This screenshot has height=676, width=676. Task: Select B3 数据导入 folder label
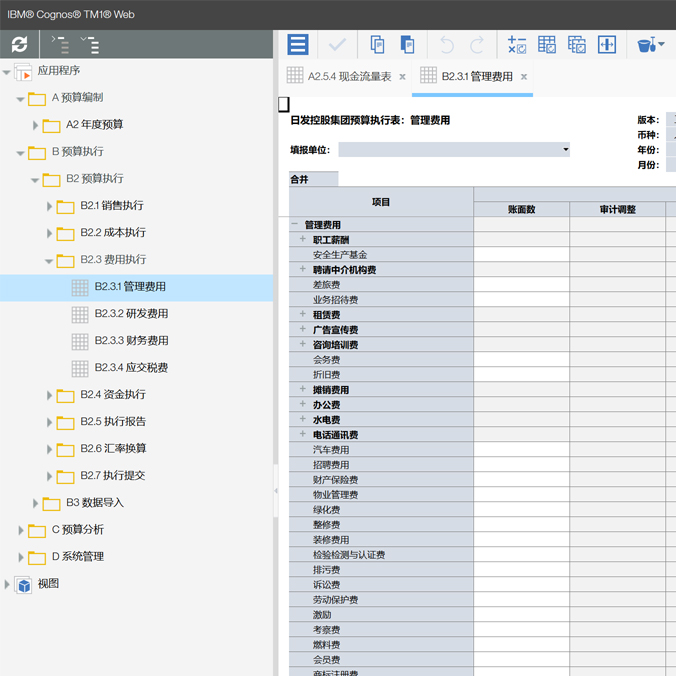pyautogui.click(x=95, y=503)
